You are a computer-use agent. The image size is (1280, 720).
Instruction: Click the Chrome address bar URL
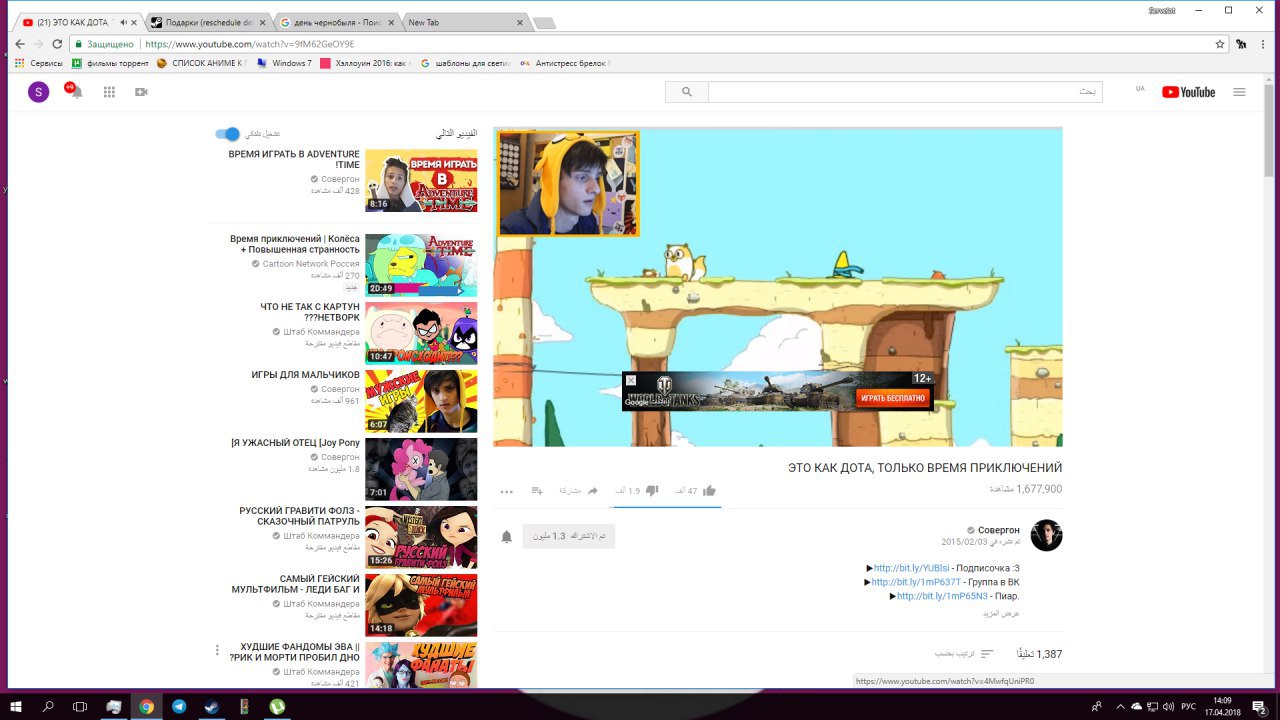248,44
